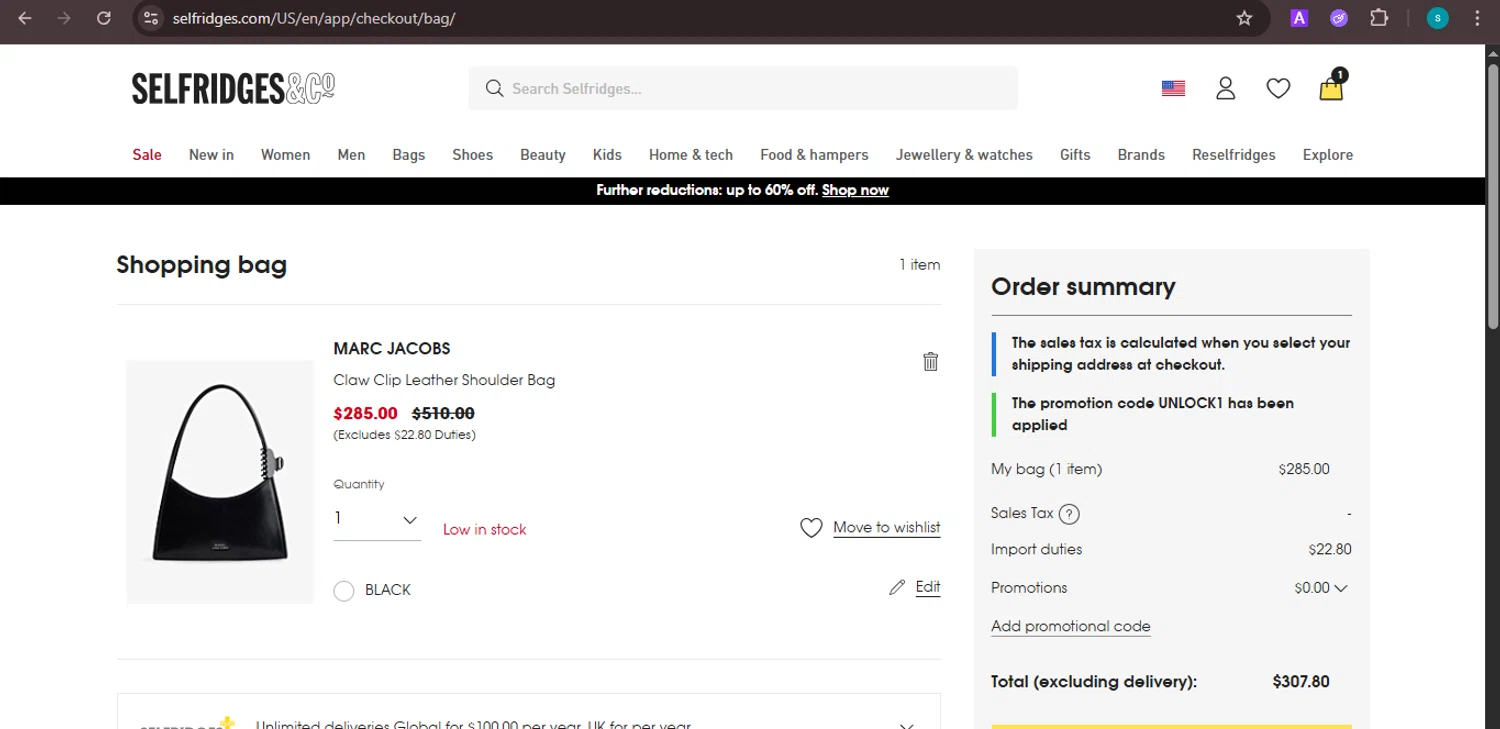The width and height of the screenshot is (1500, 729).
Task: Focus the Search Selfridges input field
Action: (x=743, y=88)
